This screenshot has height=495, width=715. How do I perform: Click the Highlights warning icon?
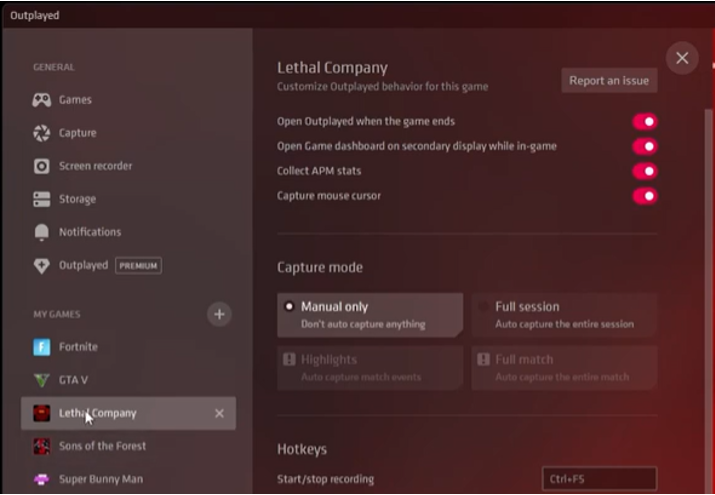click(x=289, y=359)
